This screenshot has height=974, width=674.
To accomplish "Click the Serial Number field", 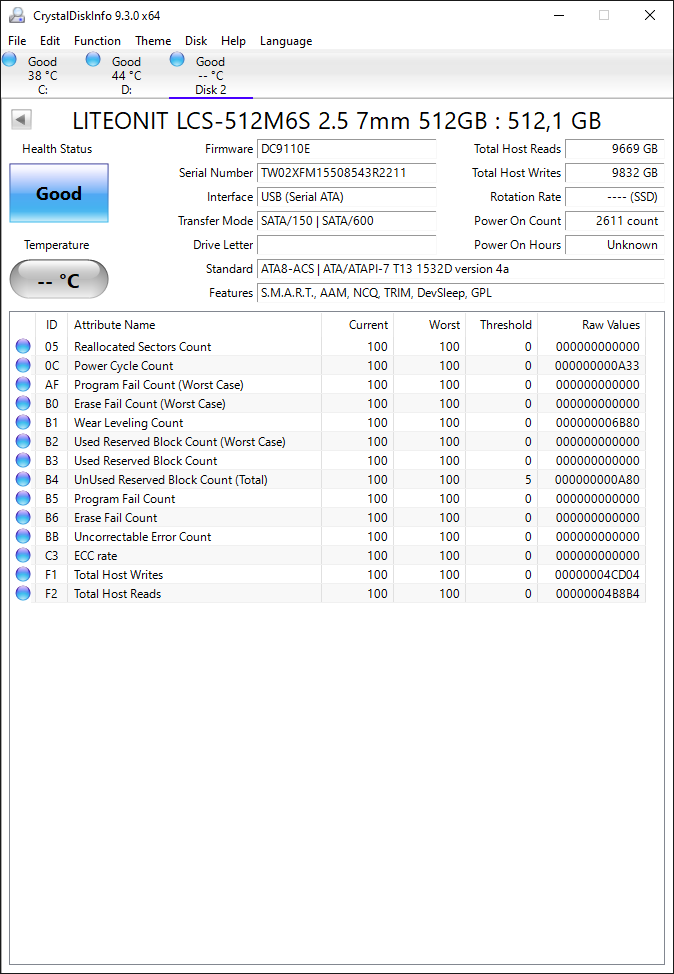I will [x=347, y=173].
